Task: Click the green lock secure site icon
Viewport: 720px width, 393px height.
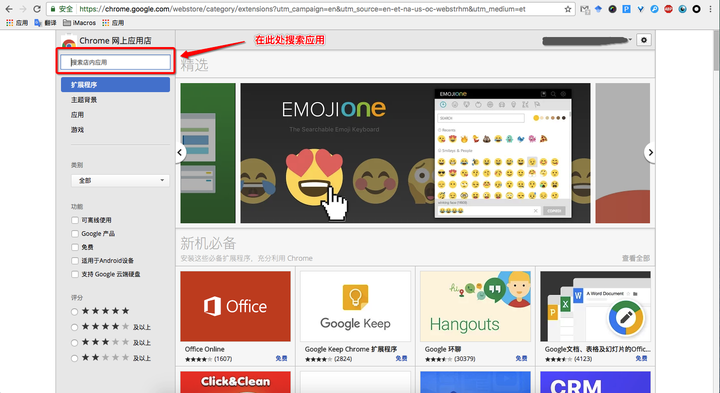Action: (x=53, y=9)
